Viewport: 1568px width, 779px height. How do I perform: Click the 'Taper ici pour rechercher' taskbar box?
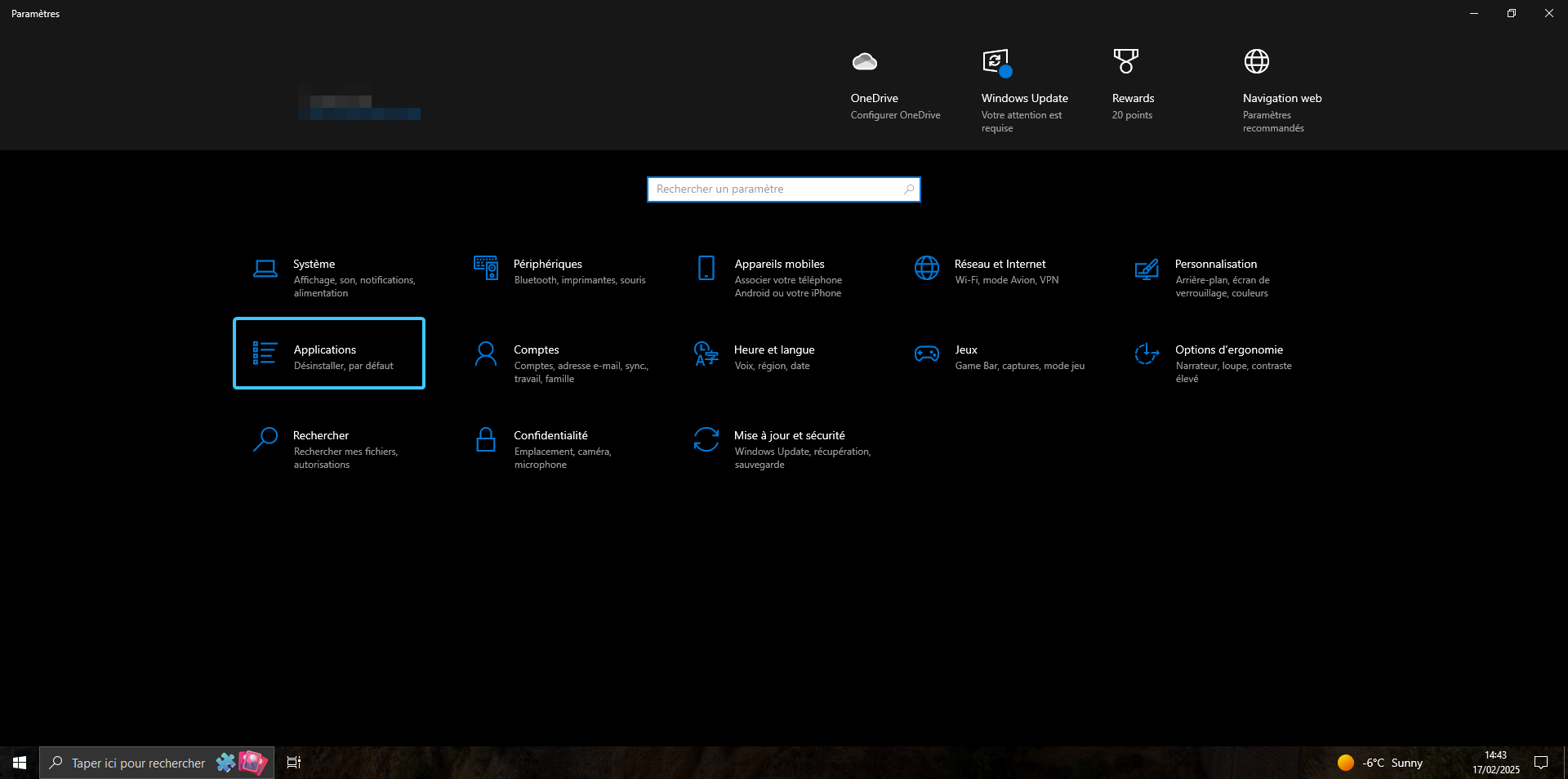click(157, 763)
